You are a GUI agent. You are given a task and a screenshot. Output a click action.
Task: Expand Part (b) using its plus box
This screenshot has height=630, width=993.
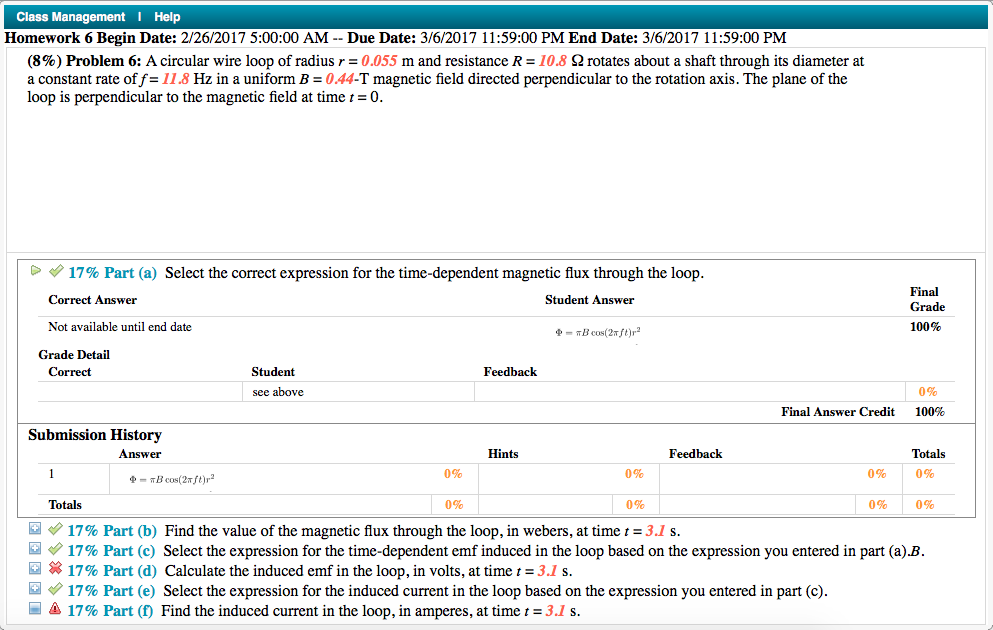click(x=35, y=530)
